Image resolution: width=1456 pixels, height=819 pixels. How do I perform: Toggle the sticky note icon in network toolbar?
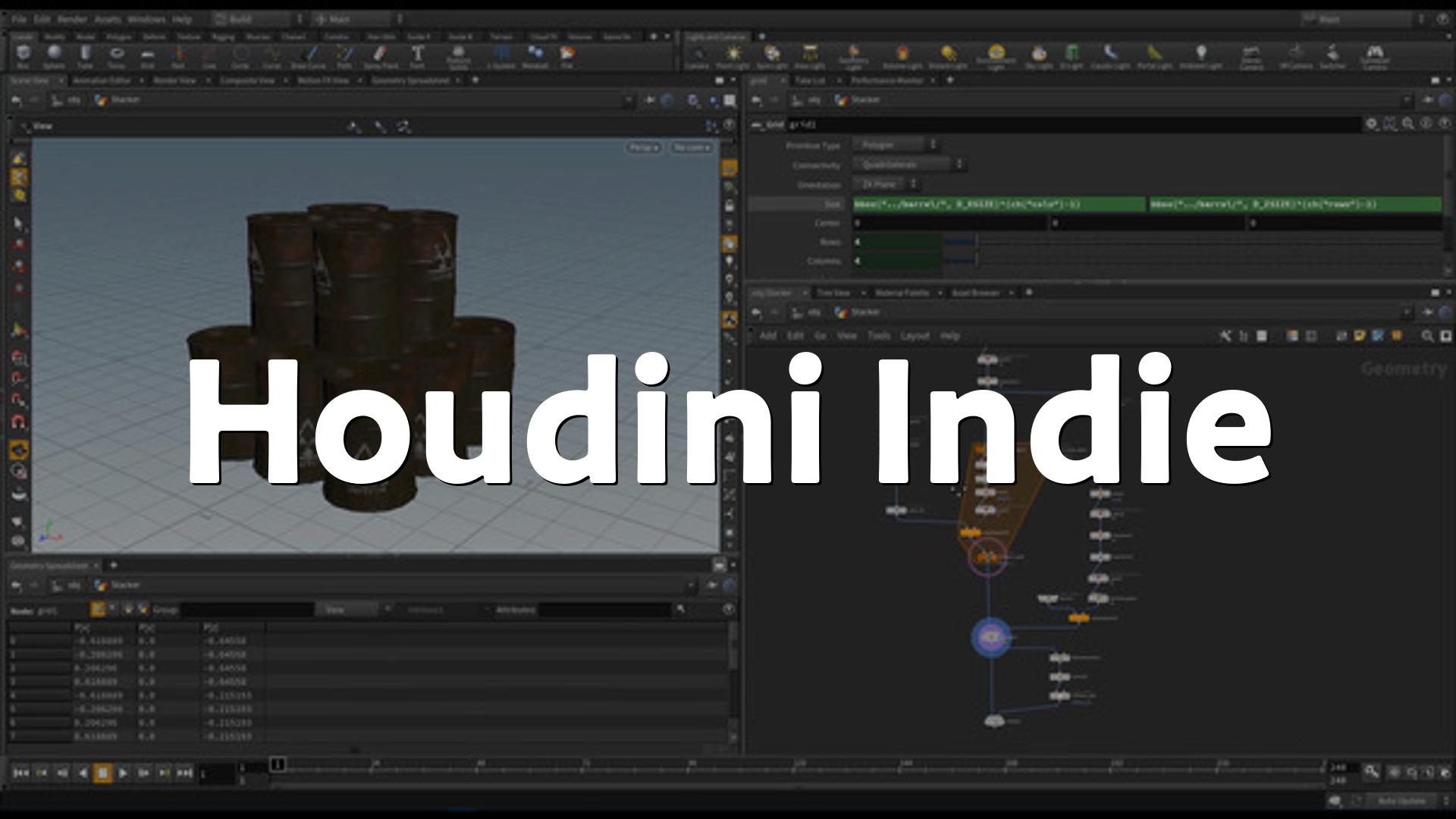1360,335
